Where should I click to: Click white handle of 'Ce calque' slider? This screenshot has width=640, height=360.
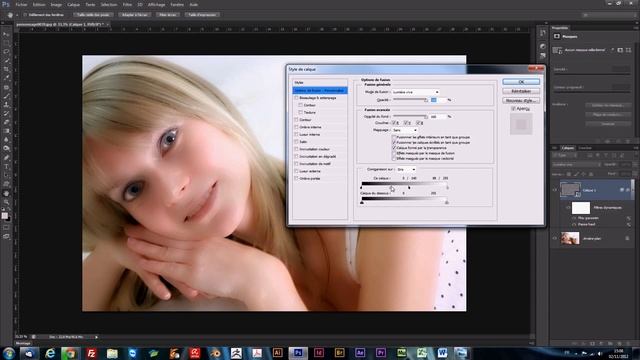tap(447, 188)
